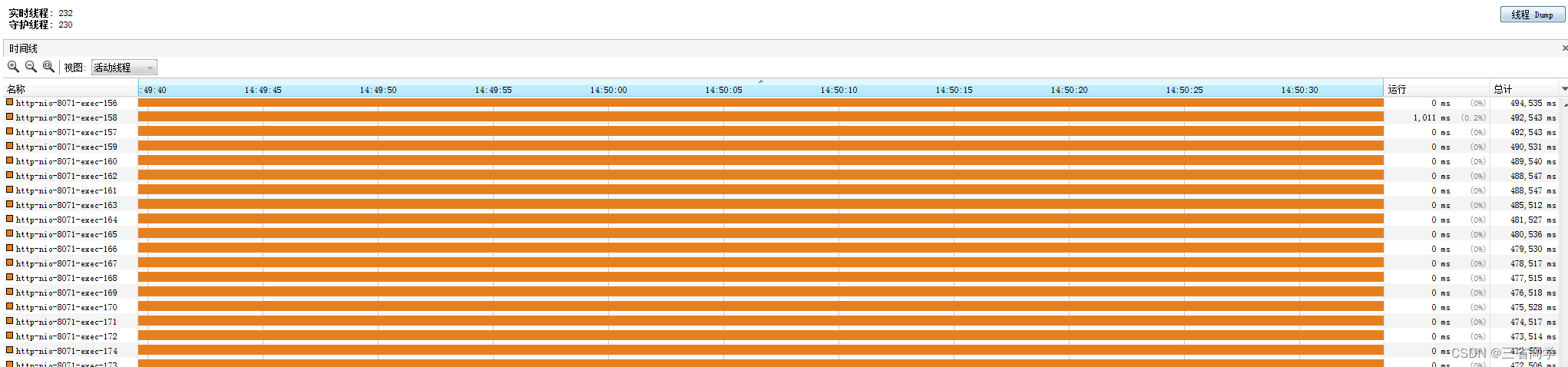The image size is (1568, 367).
Task: Click state icon of http-nio-8071-exec-164
Action: pos(10,219)
